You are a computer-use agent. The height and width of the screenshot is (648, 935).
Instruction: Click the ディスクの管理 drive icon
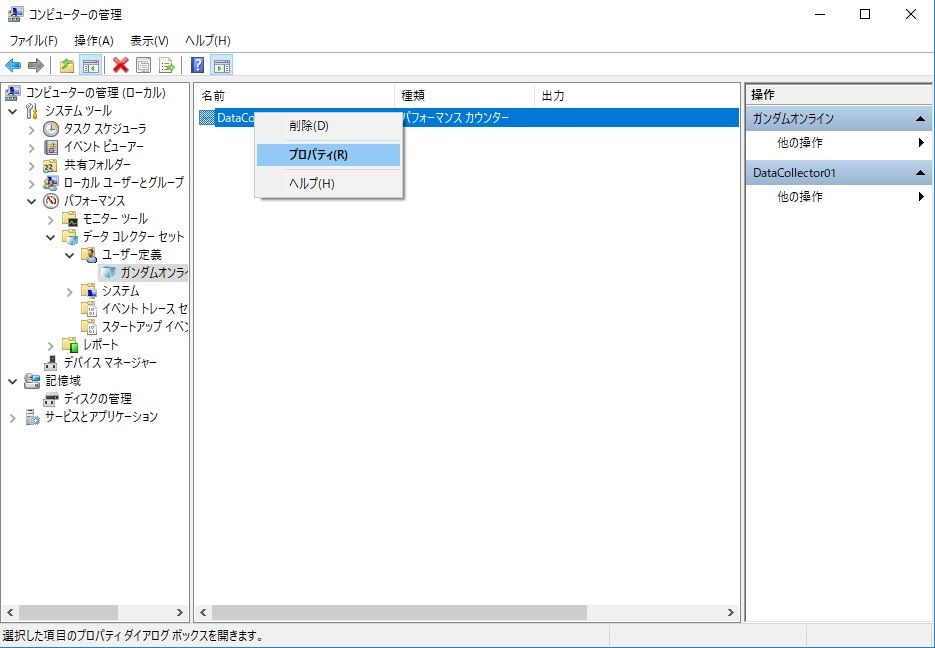tap(51, 399)
